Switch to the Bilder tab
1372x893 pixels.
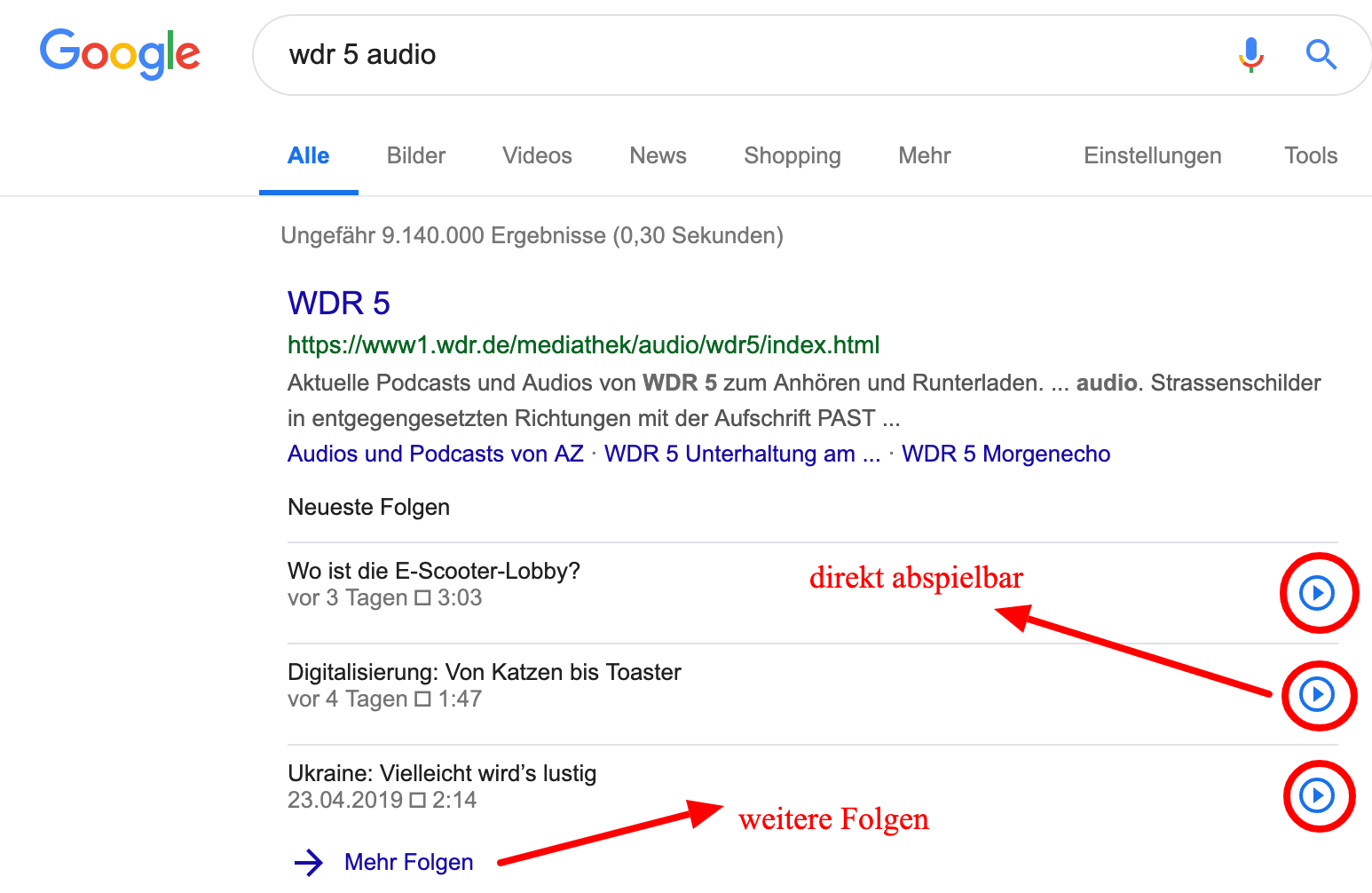[416, 156]
